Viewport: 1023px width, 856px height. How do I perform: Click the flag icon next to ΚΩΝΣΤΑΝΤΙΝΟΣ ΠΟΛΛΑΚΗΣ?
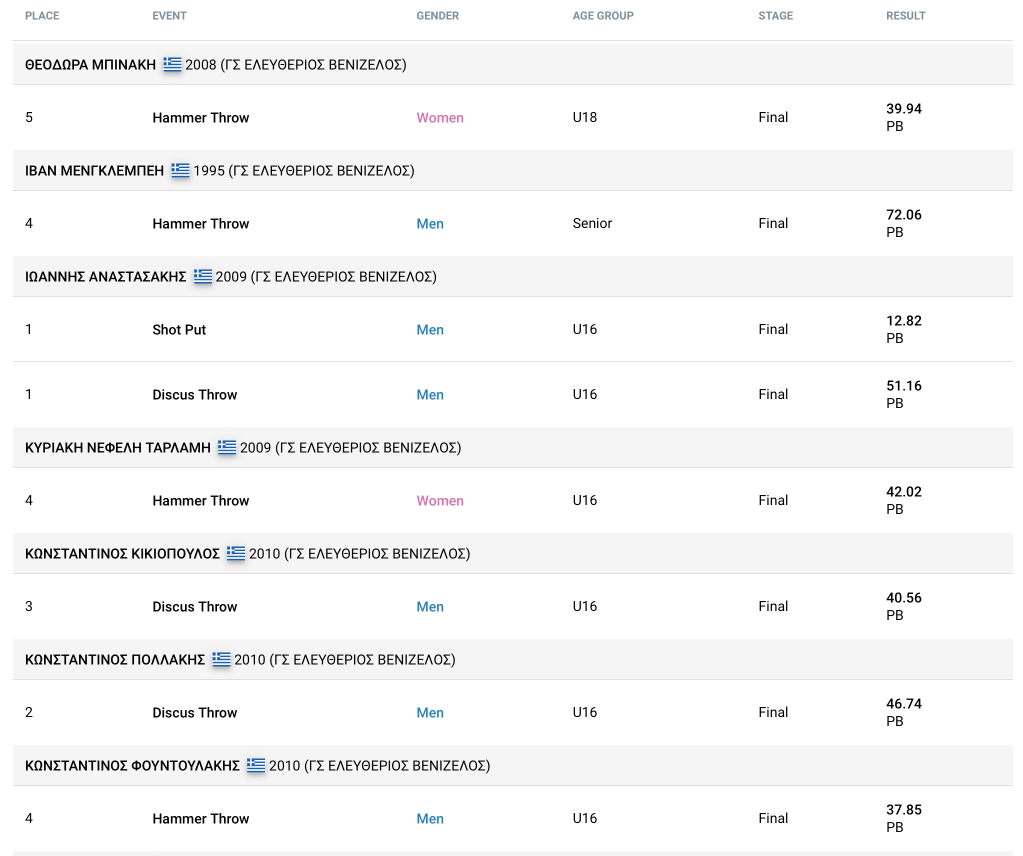(221, 660)
